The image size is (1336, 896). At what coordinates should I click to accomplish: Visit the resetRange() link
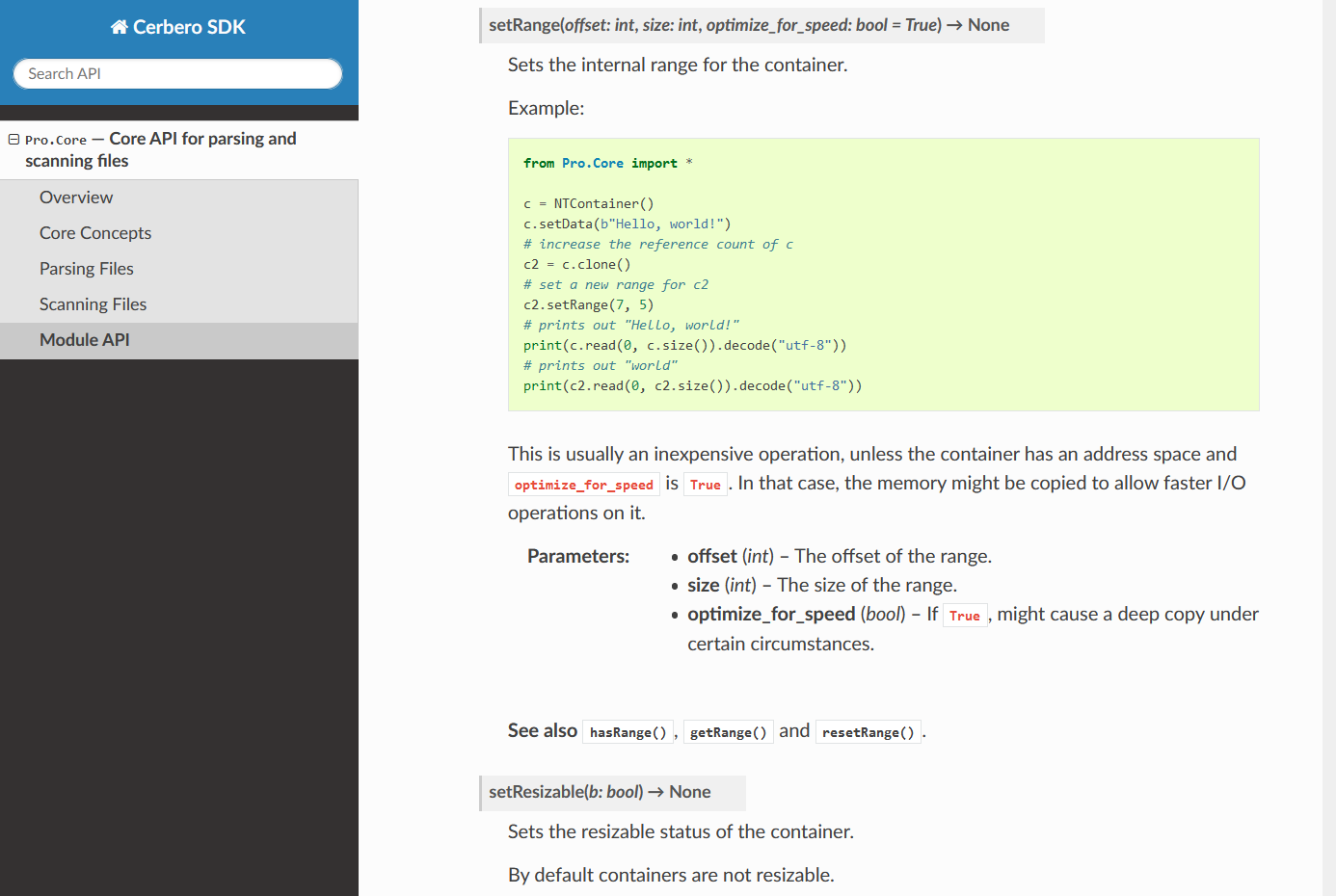click(868, 732)
